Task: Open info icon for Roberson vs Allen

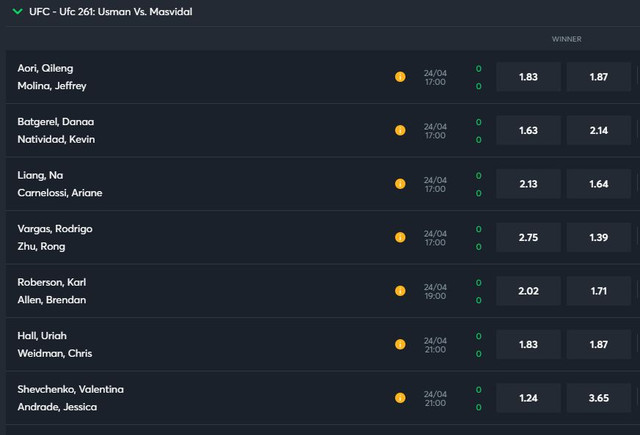Action: 400,291
